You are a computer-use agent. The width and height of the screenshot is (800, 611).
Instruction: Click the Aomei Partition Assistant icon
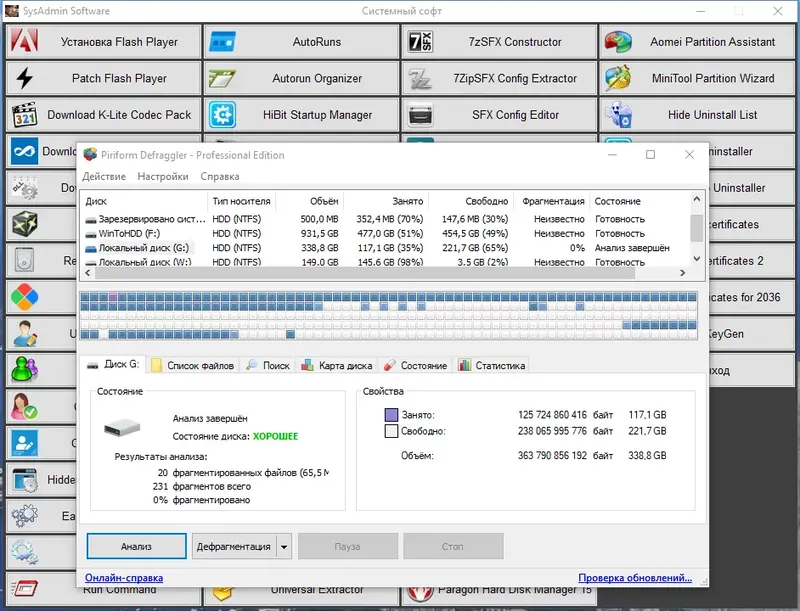(618, 42)
